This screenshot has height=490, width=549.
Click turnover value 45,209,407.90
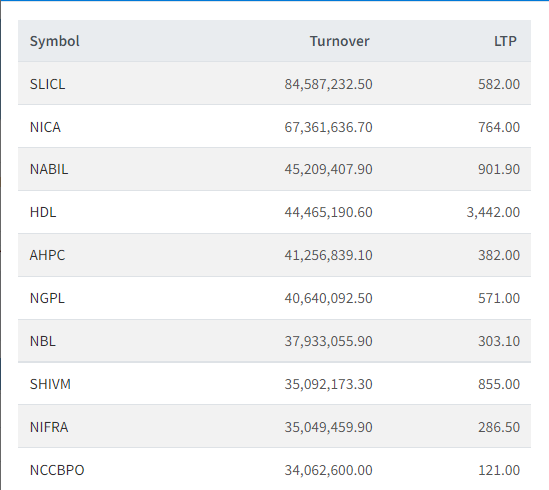[x=328, y=170]
